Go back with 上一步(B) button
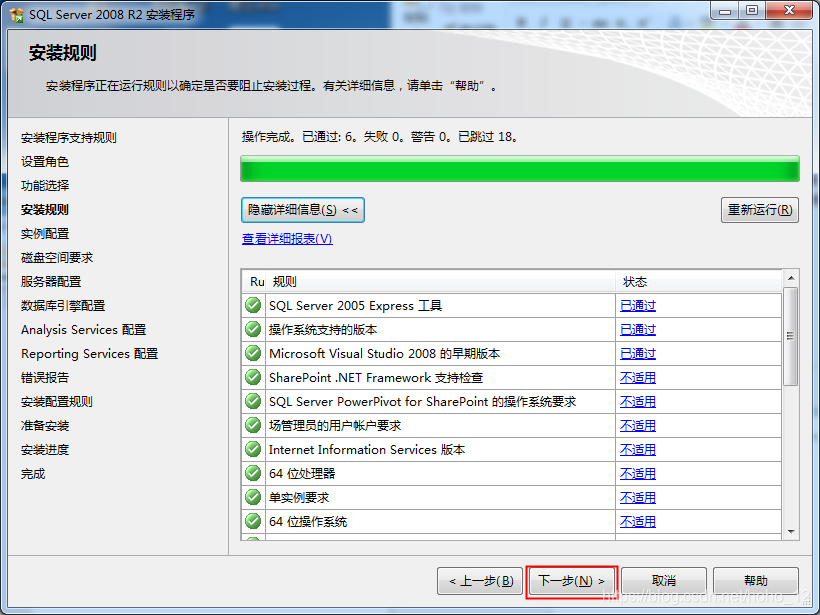 (480, 581)
